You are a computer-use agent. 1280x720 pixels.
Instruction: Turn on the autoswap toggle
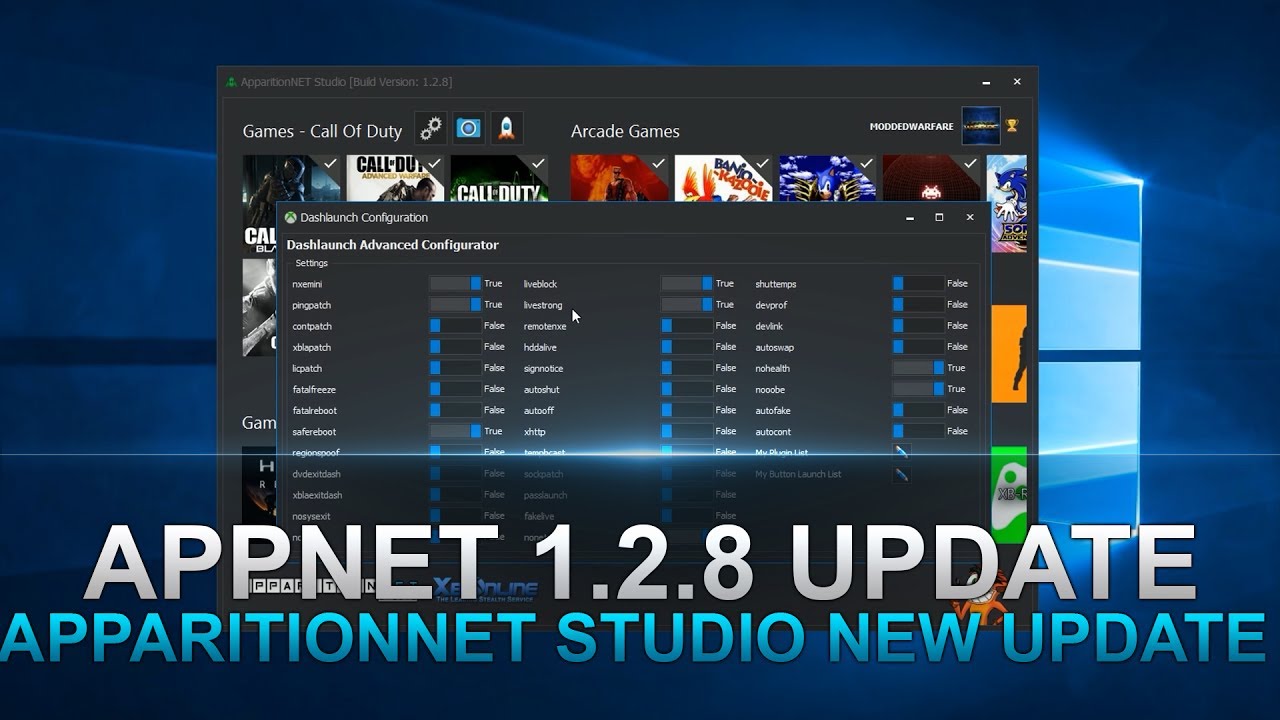tap(918, 347)
